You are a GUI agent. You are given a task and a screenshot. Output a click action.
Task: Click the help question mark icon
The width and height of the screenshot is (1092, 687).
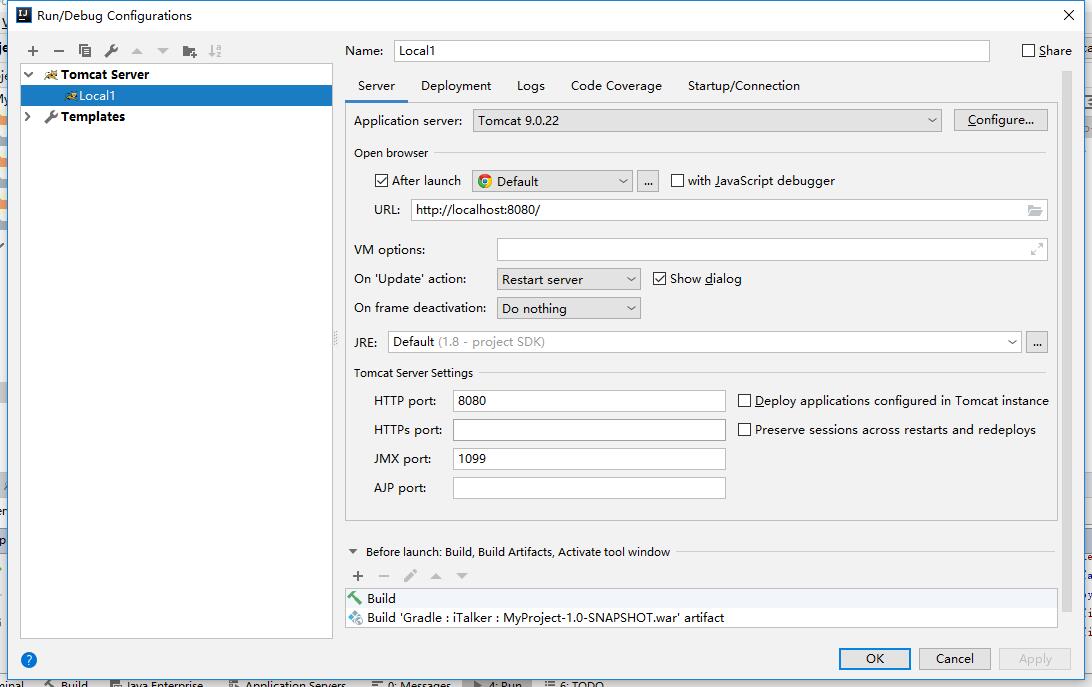click(29, 659)
